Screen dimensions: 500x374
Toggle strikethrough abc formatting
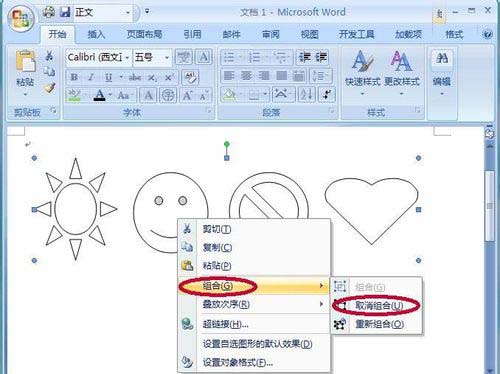135,77
